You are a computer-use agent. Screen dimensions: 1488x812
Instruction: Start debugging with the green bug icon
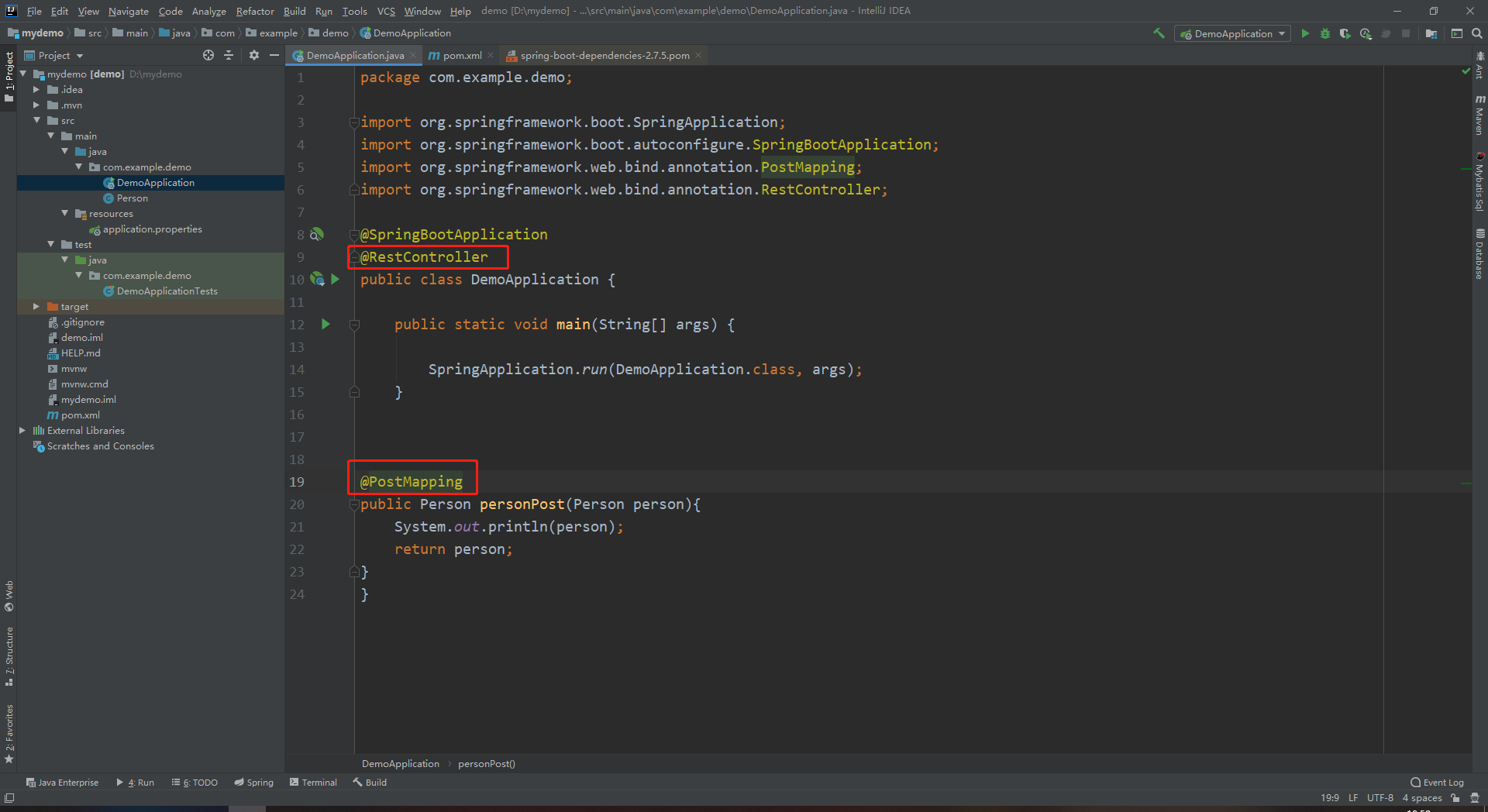(x=1325, y=33)
